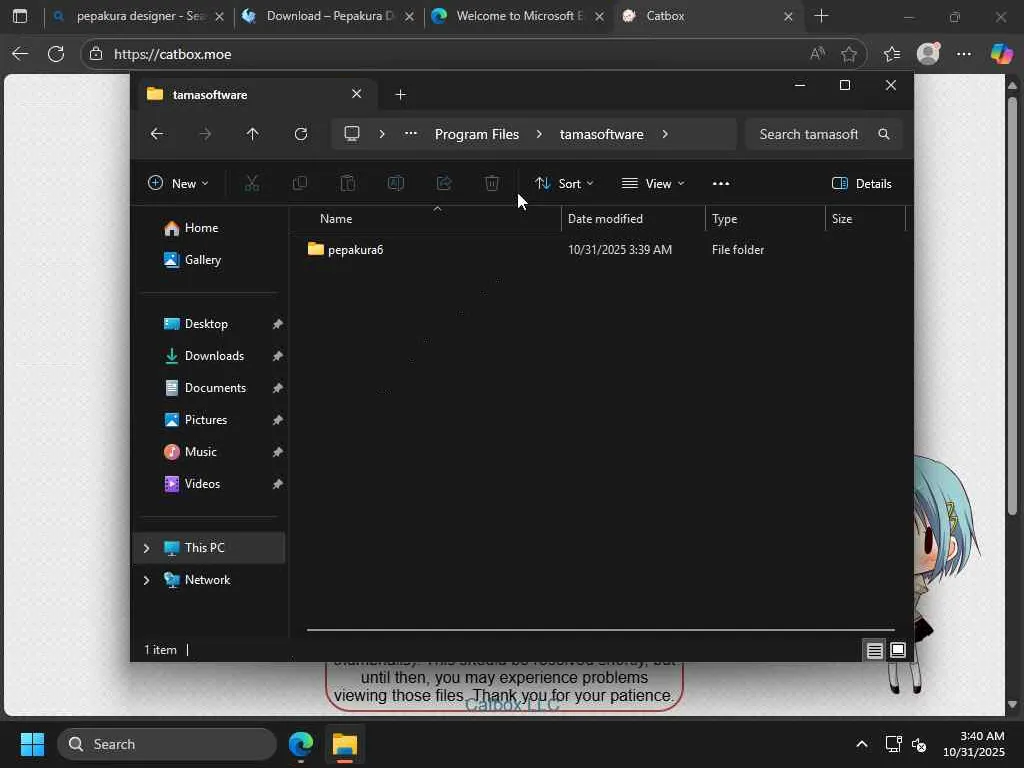Expand Network tree node
The height and width of the screenshot is (768, 1024).
146,580
